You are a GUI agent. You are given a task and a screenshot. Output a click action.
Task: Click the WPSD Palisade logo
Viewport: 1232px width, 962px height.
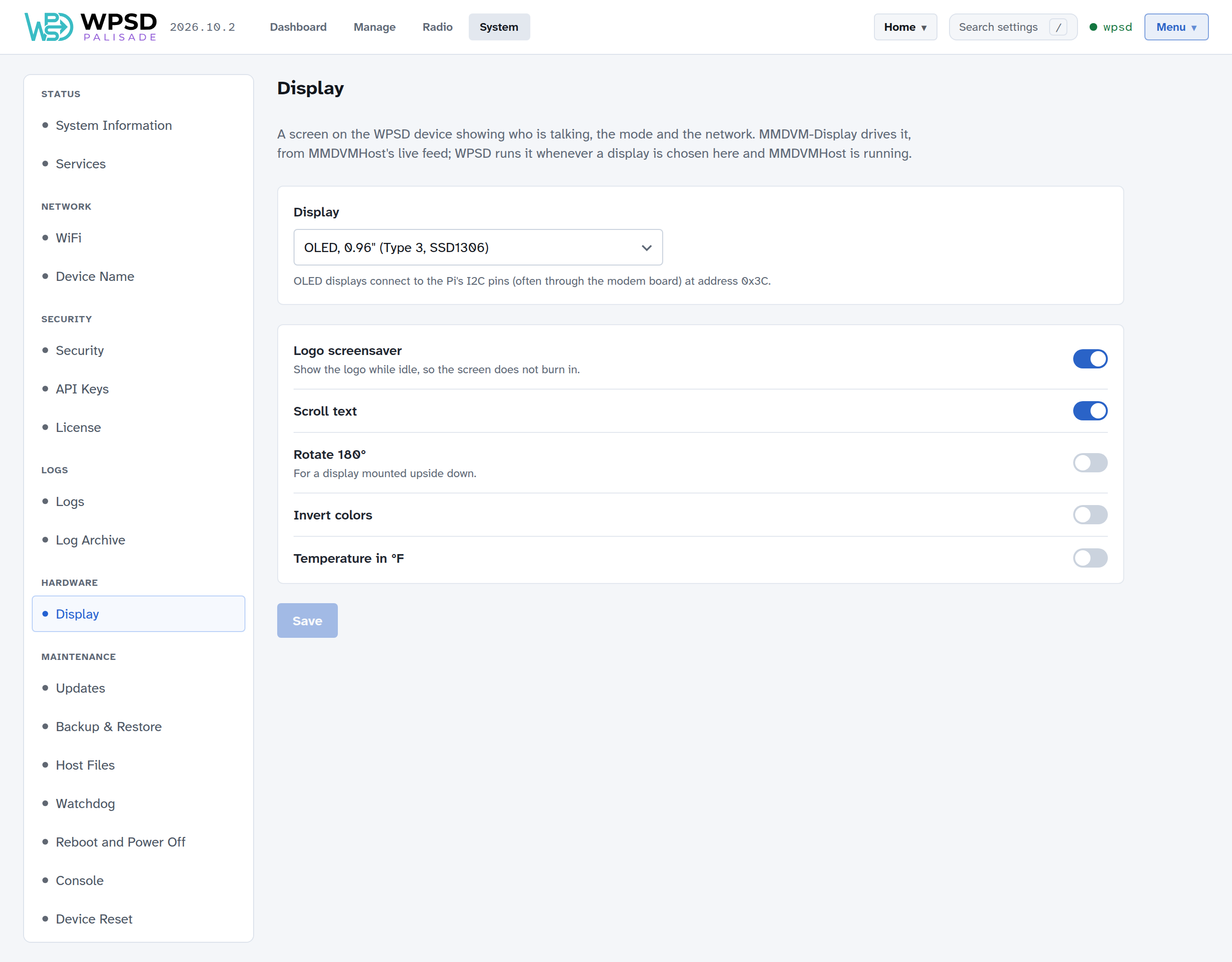pos(91,27)
